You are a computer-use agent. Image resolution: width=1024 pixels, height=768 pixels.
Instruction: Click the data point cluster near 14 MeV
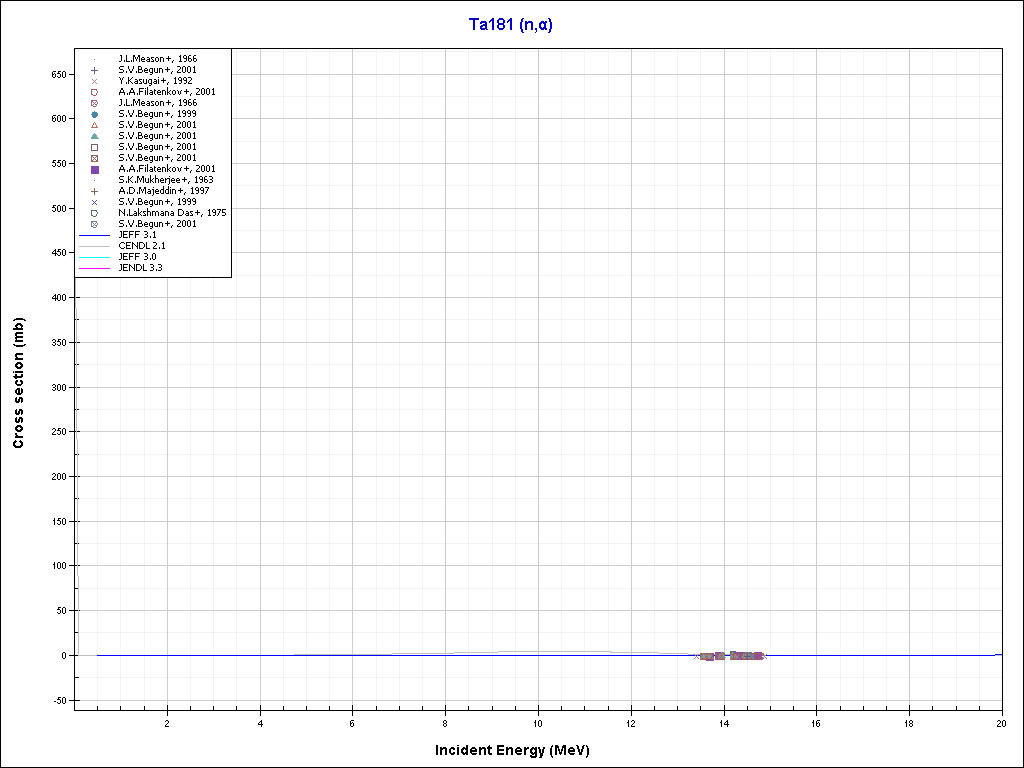click(731, 656)
